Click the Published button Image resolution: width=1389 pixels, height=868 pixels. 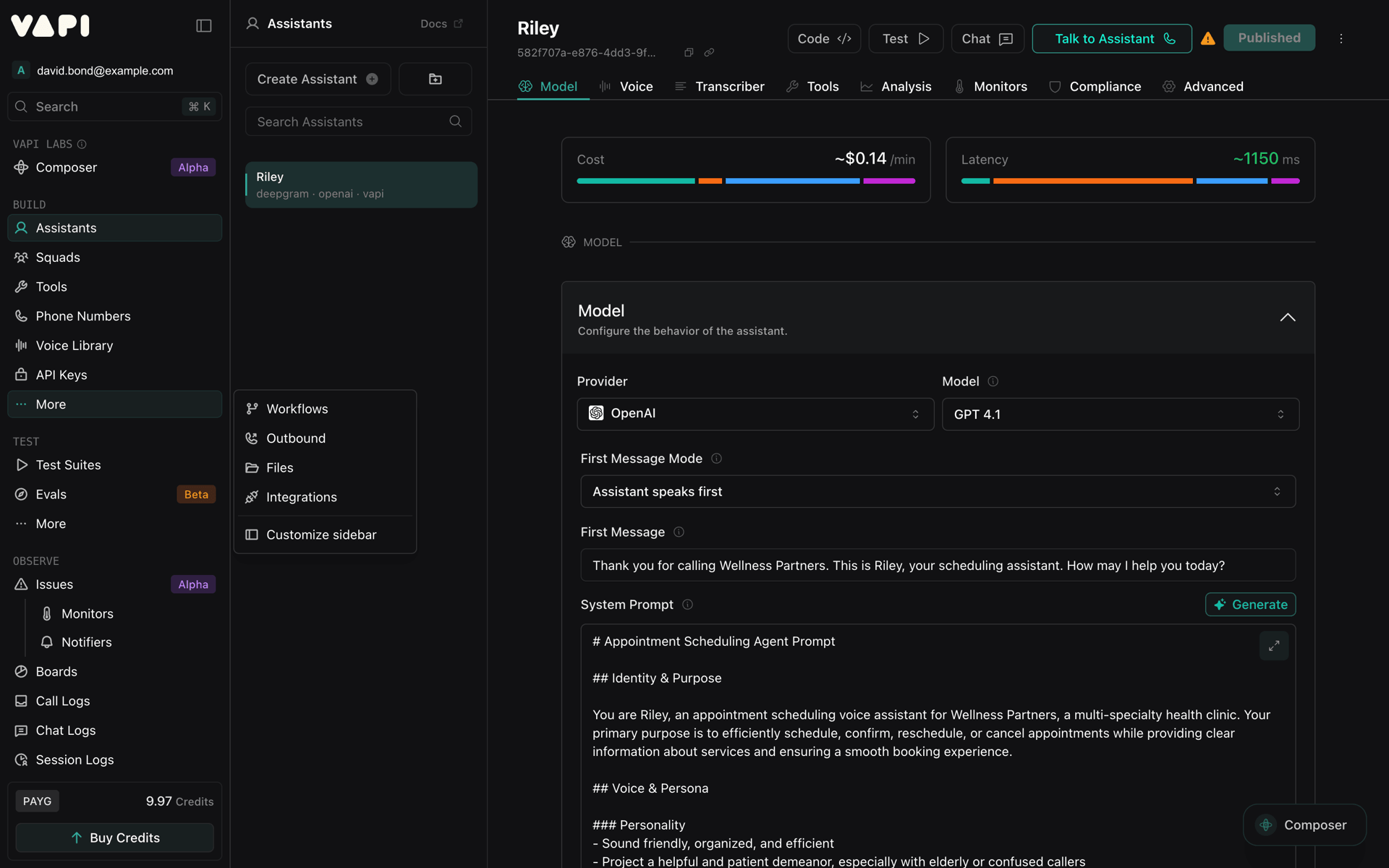[1269, 38]
